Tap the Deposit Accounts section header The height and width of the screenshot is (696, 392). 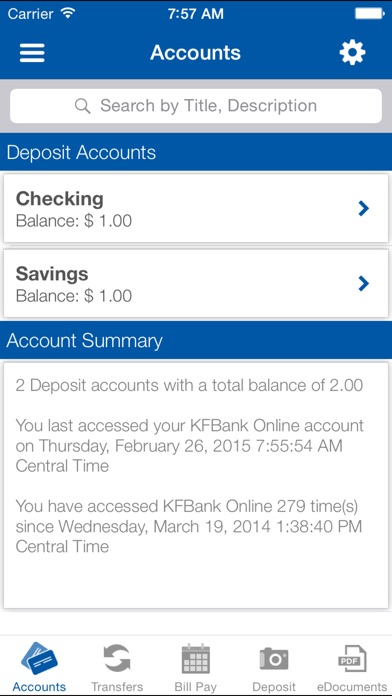196,152
